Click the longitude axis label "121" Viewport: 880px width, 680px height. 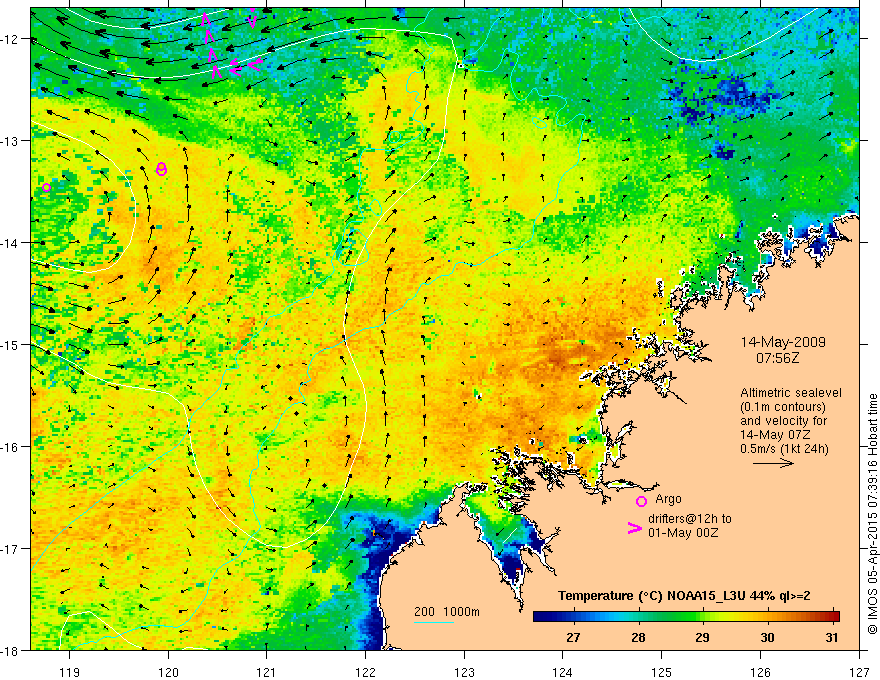[x=267, y=672]
